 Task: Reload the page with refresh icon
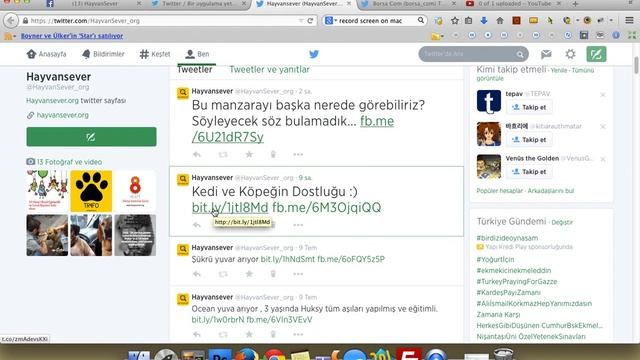(310, 20)
